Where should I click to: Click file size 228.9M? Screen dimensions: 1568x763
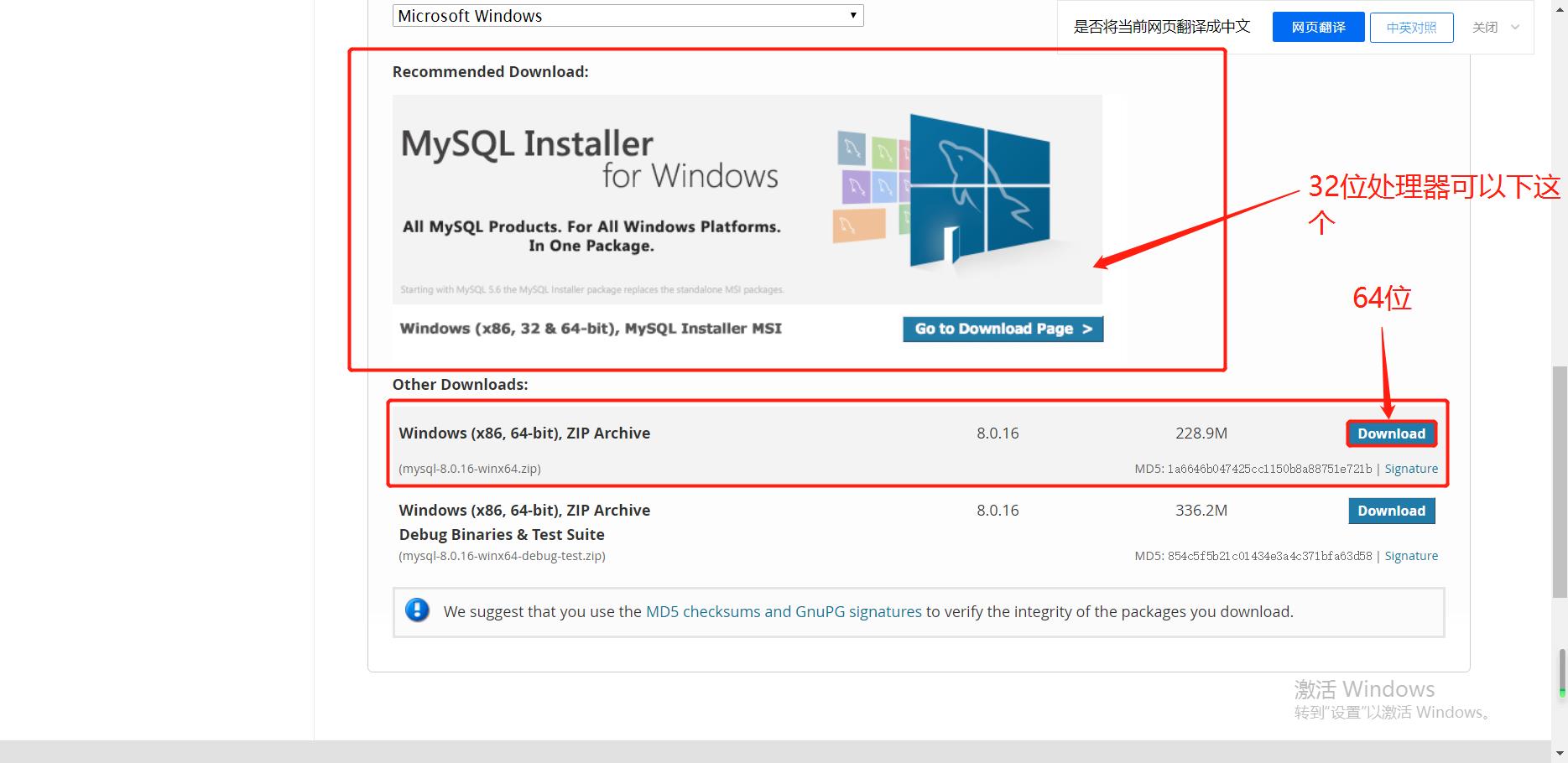tap(1201, 433)
